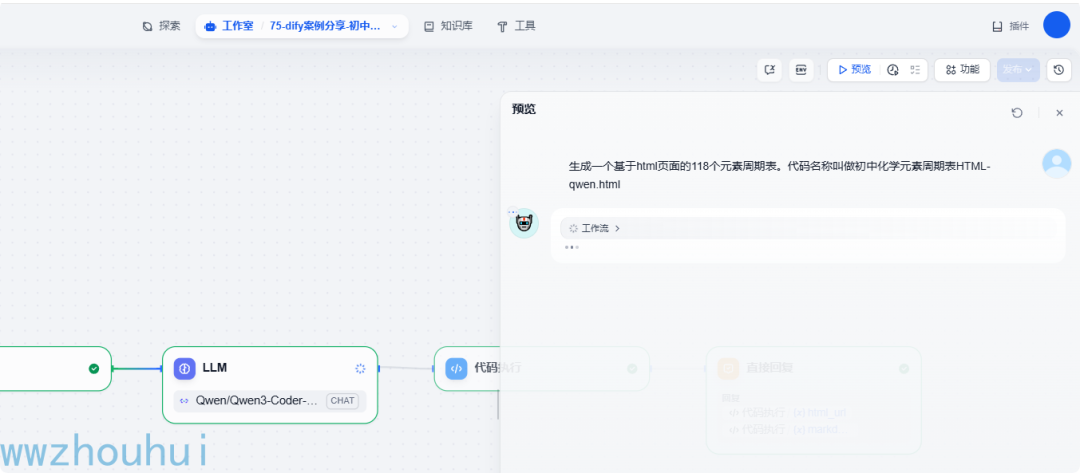
Task: Open the checklist icon in toolbar
Action: (915, 70)
